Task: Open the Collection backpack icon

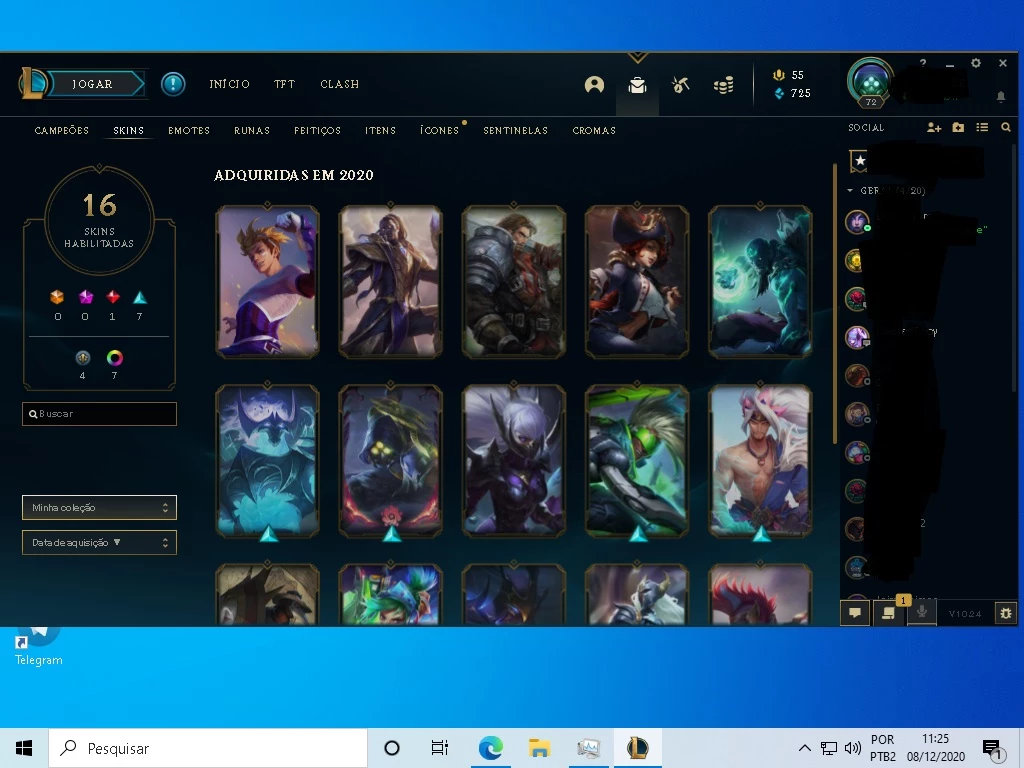Action: tap(637, 85)
